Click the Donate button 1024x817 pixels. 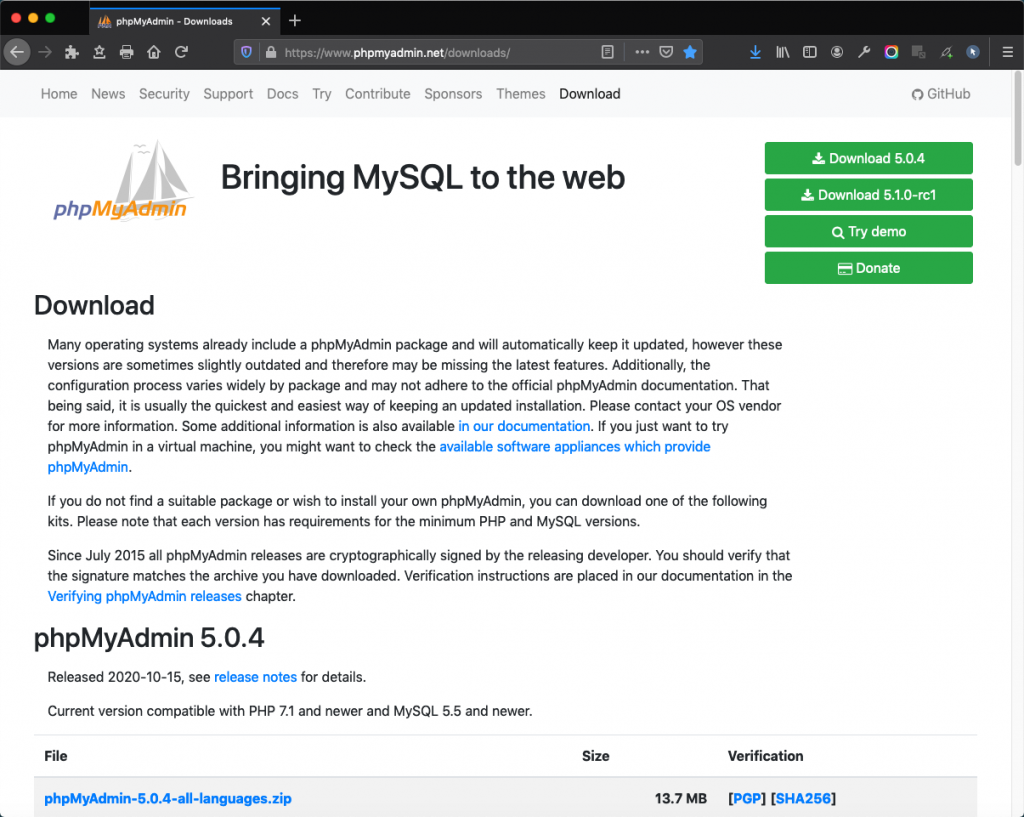[869, 268]
